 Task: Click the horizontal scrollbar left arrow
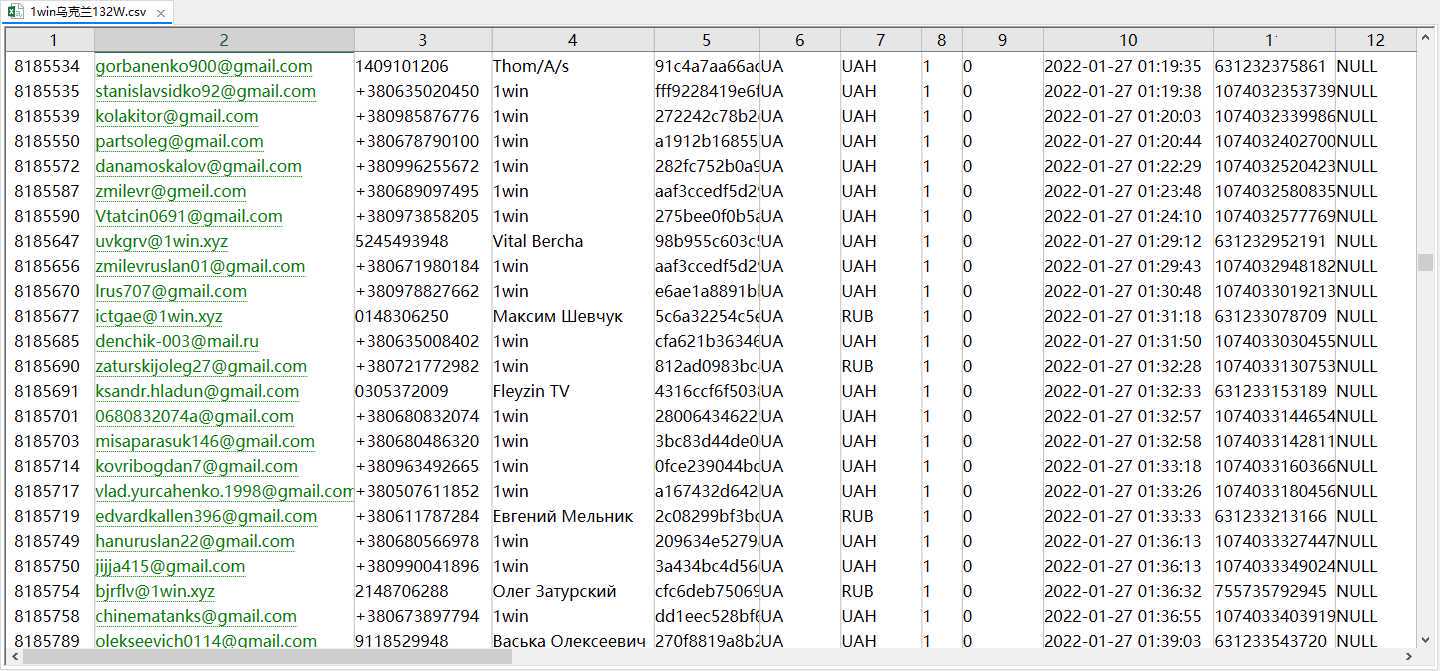pyautogui.click(x=15, y=657)
